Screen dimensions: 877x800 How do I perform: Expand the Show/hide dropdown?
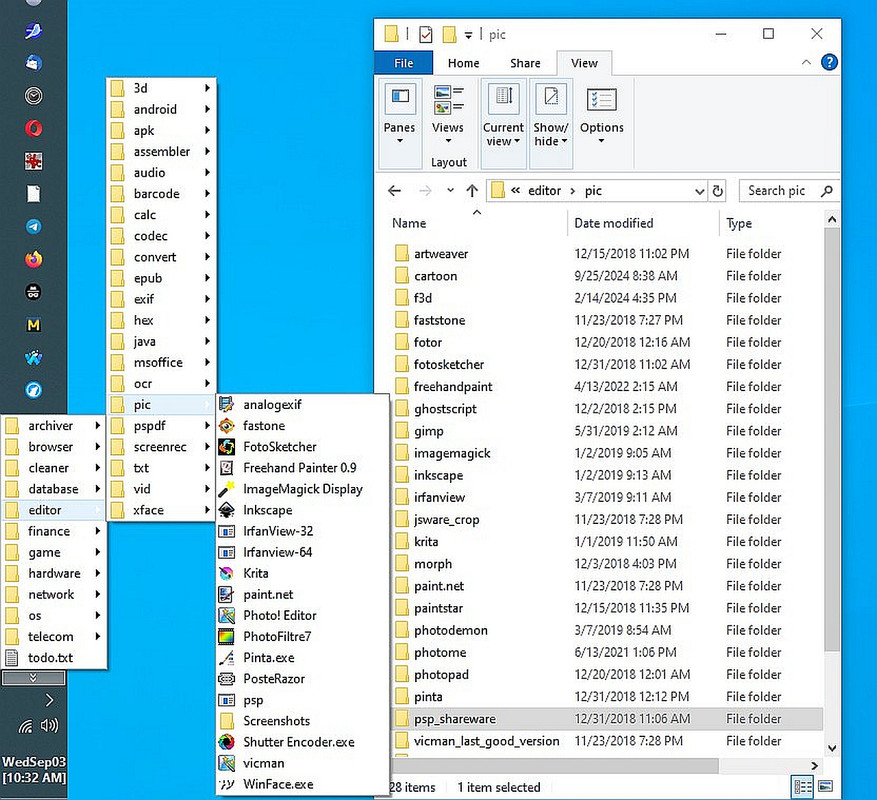pos(551,122)
